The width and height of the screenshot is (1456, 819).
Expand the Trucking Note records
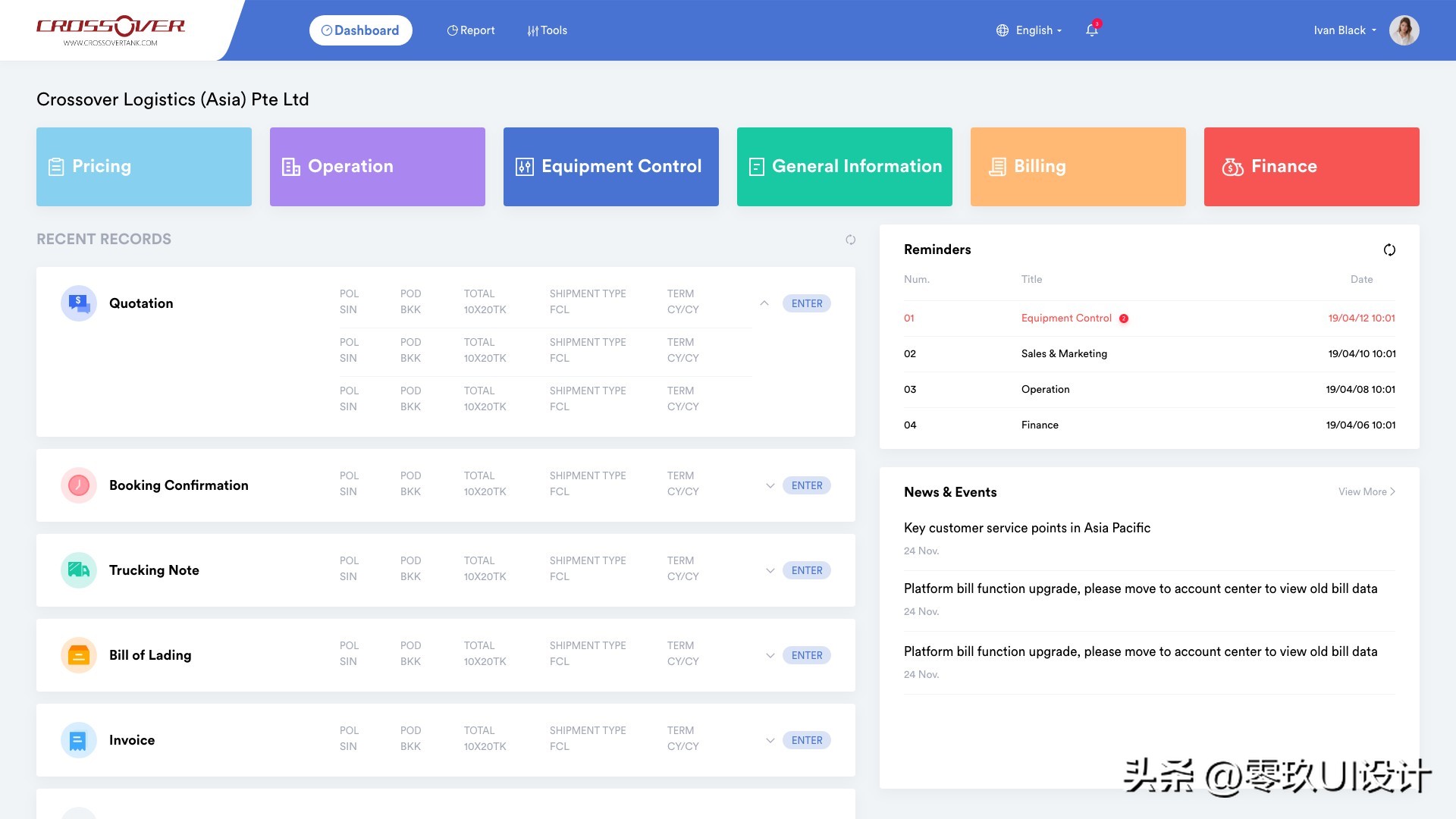(770, 570)
